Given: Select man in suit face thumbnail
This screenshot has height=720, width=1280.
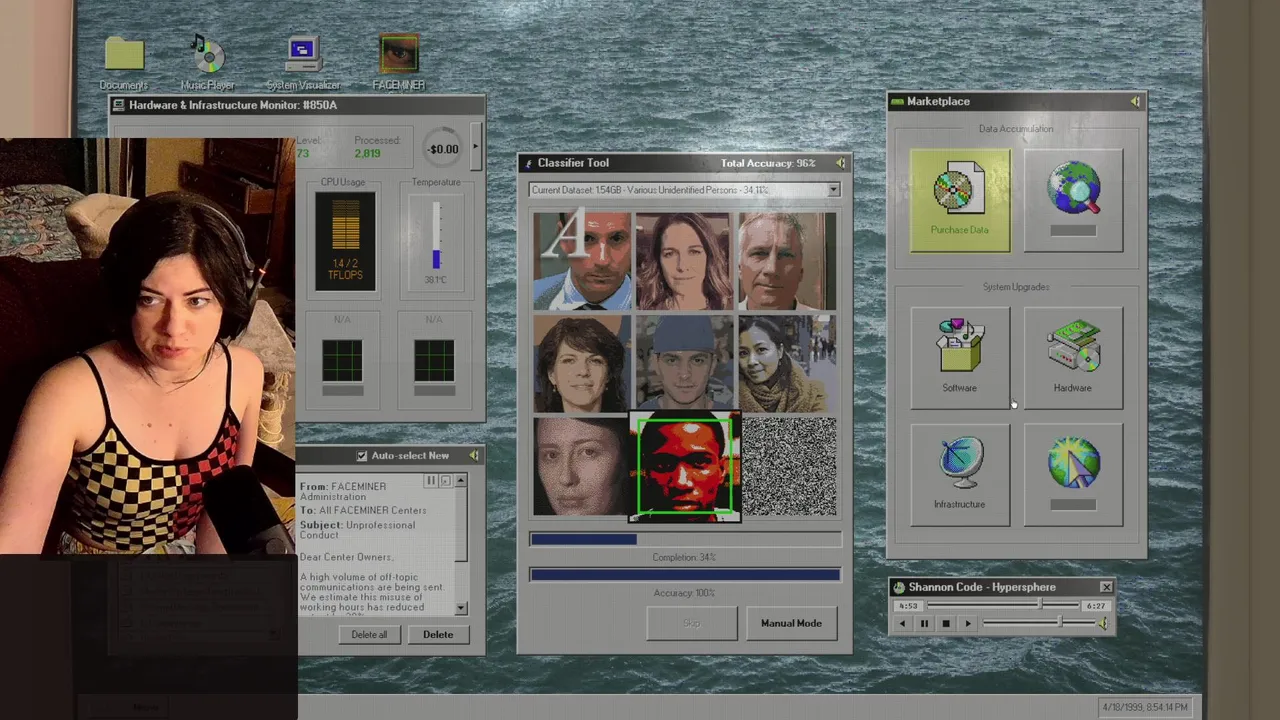Looking at the screenshot, I should point(582,261).
